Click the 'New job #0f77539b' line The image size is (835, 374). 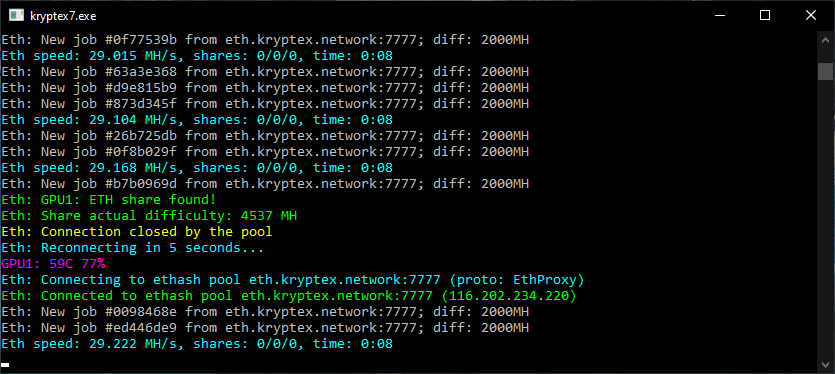point(265,40)
